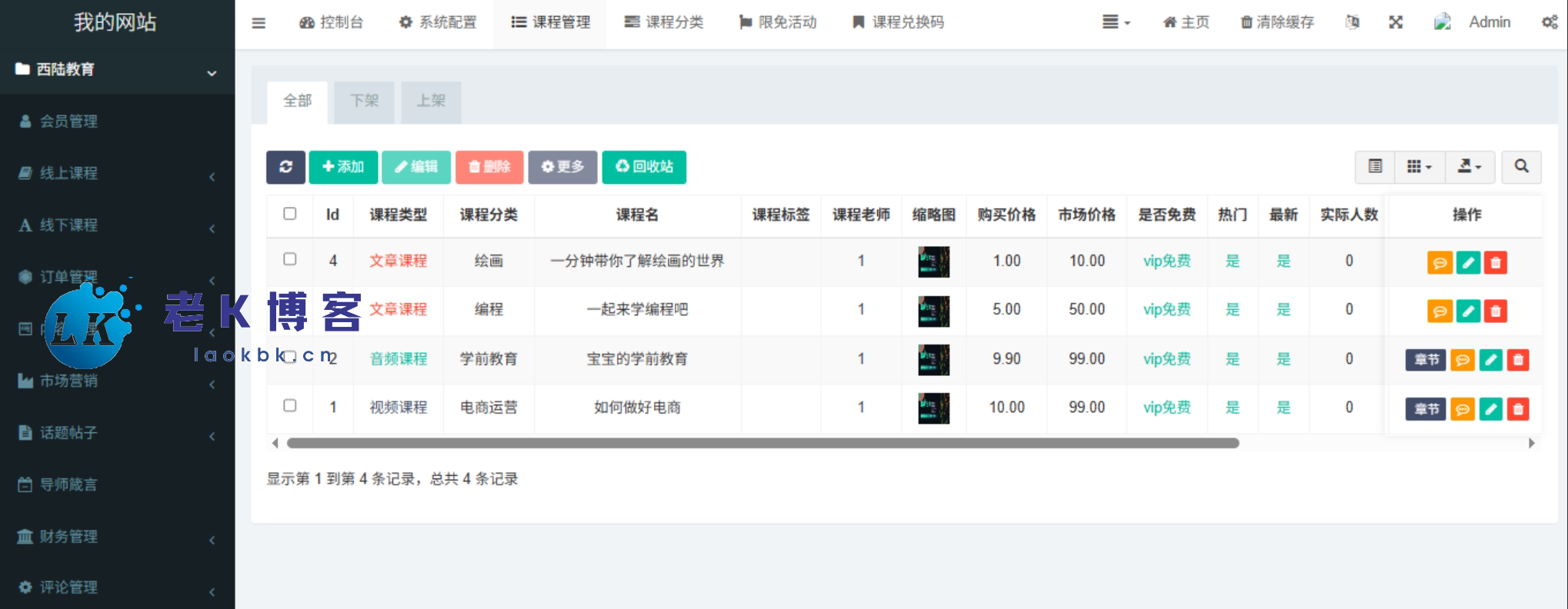Image resolution: width=1568 pixels, height=609 pixels.
Task: Click red delete icon for 一起来学编程吧 row
Action: tap(1495, 311)
